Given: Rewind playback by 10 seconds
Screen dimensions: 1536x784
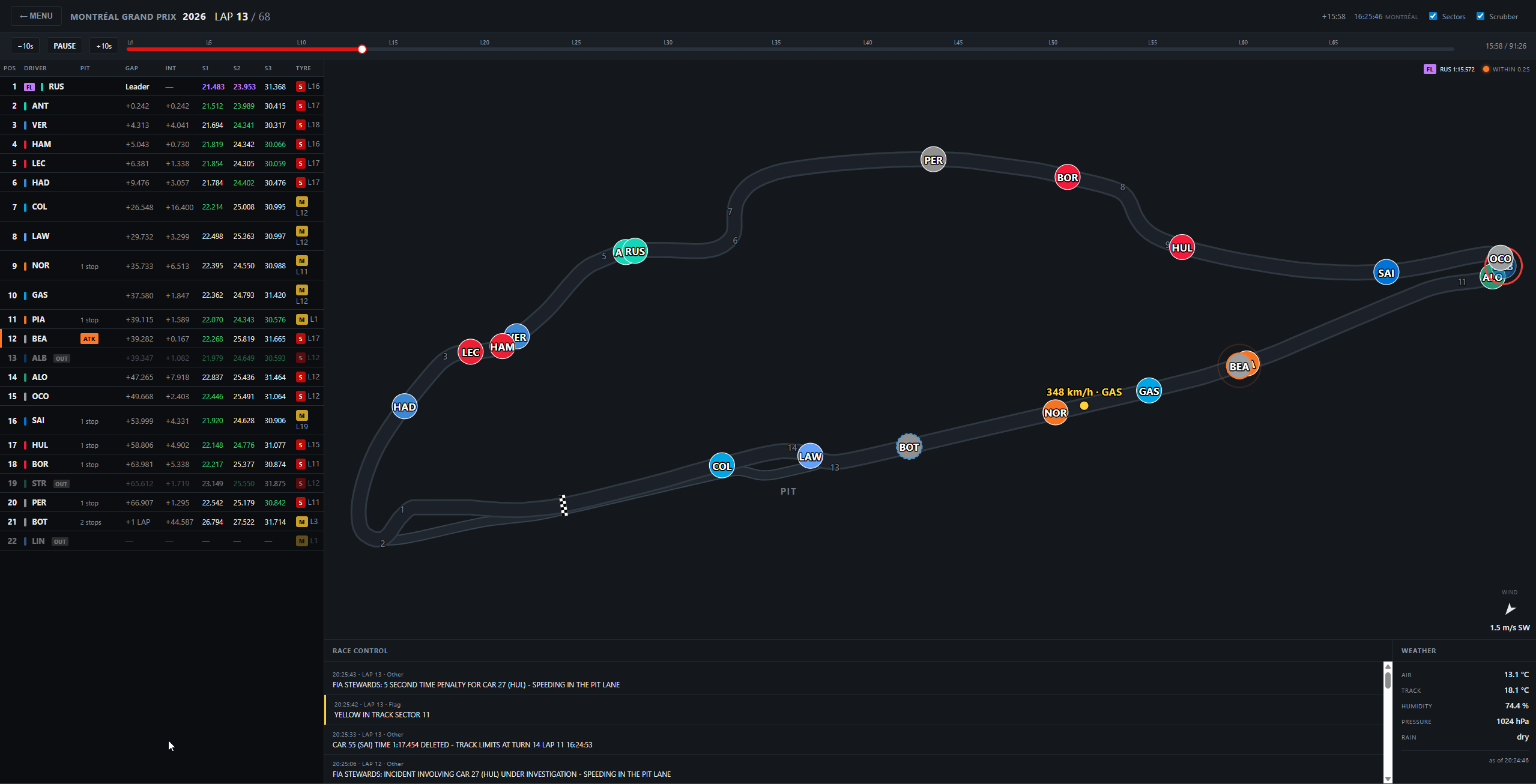Looking at the screenshot, I should (x=26, y=46).
